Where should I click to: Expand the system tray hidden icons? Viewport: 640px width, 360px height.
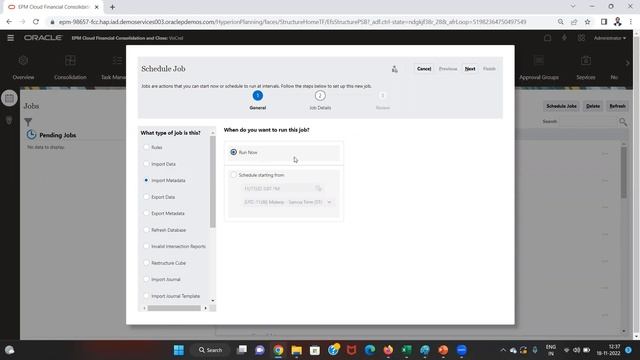point(503,350)
